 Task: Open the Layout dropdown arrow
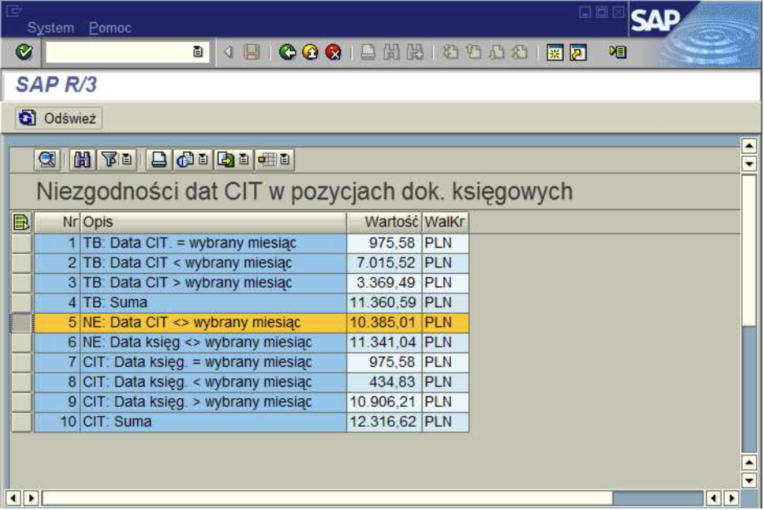click(x=285, y=160)
